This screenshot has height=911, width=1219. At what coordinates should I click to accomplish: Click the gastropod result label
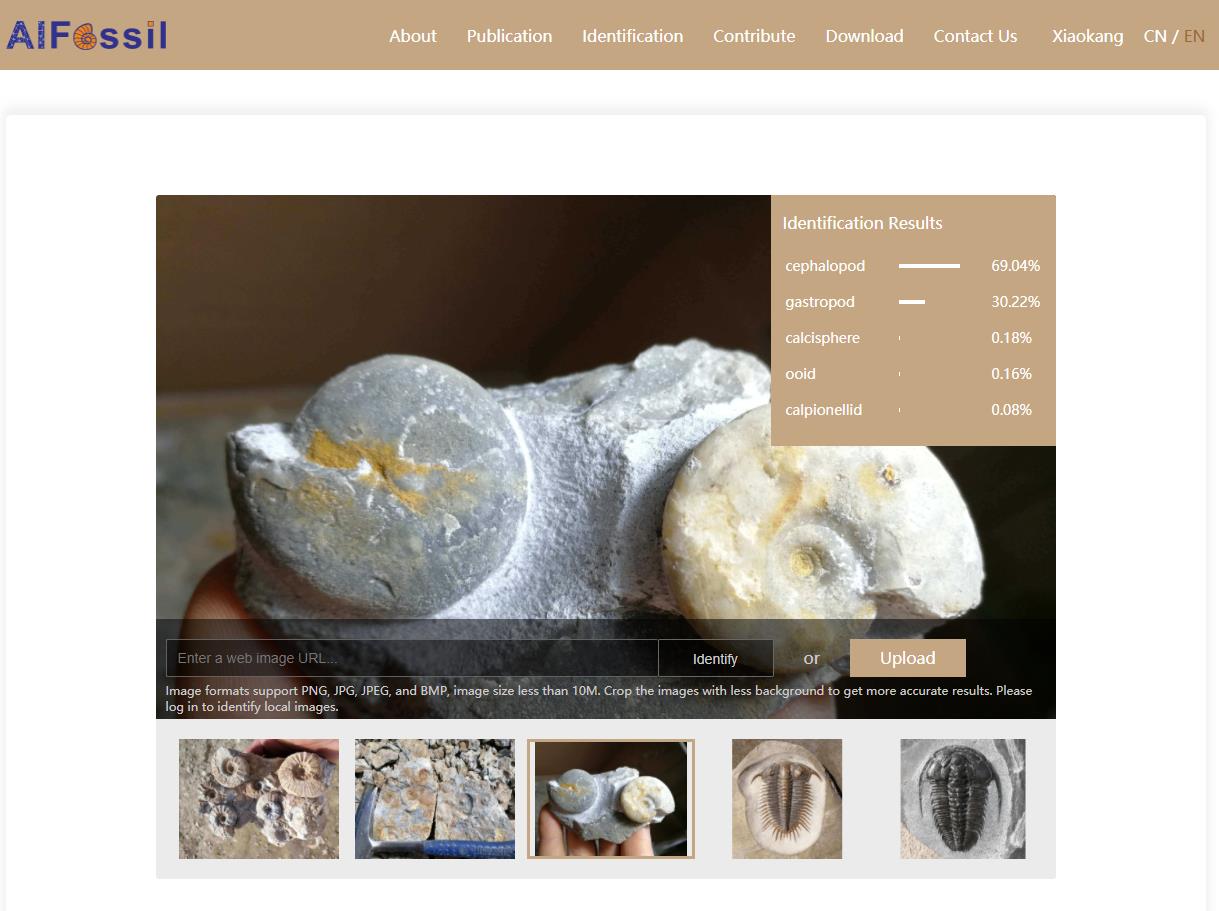(820, 302)
